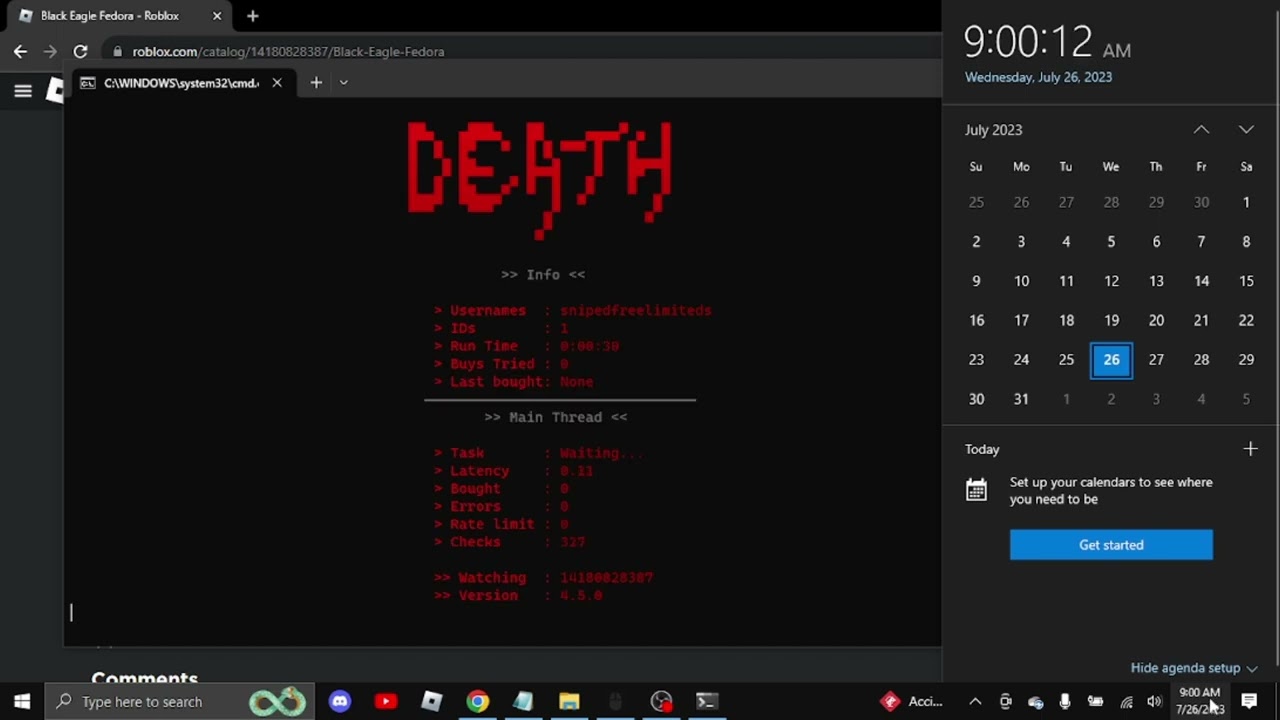Add a new terminal tab
1280x720 pixels.
tap(316, 83)
